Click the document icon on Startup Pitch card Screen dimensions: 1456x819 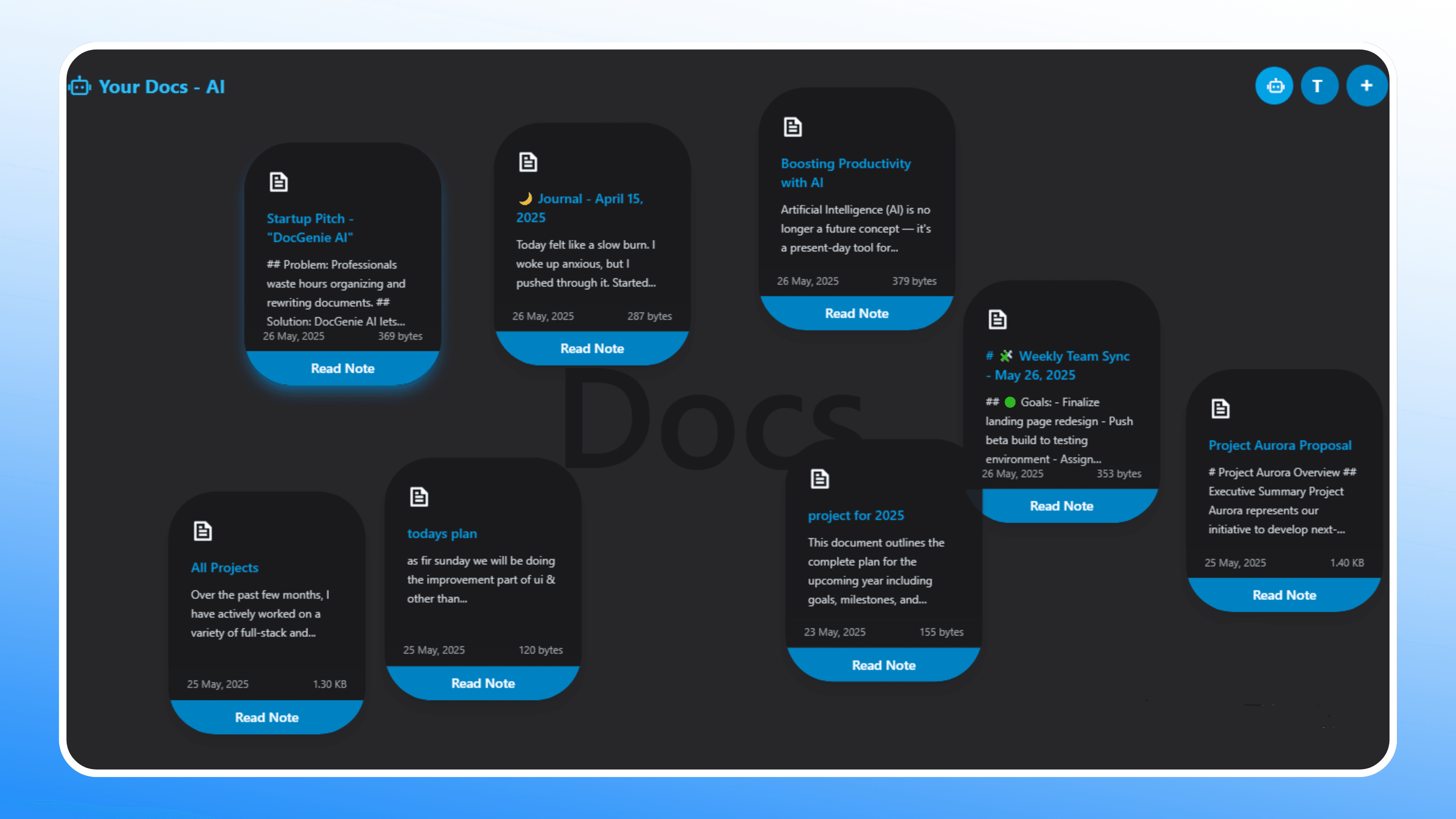click(x=279, y=182)
